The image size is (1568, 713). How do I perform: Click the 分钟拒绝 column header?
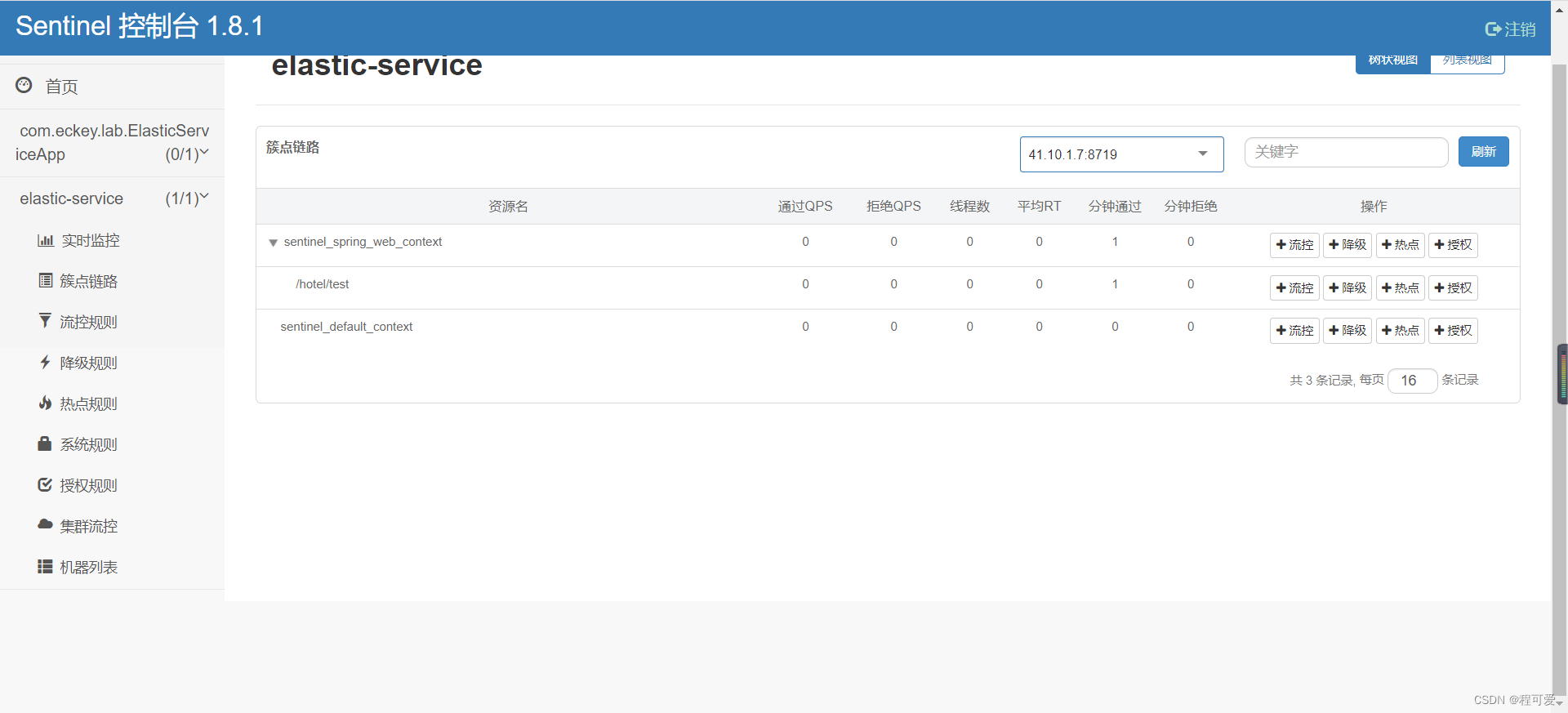[1191, 207]
